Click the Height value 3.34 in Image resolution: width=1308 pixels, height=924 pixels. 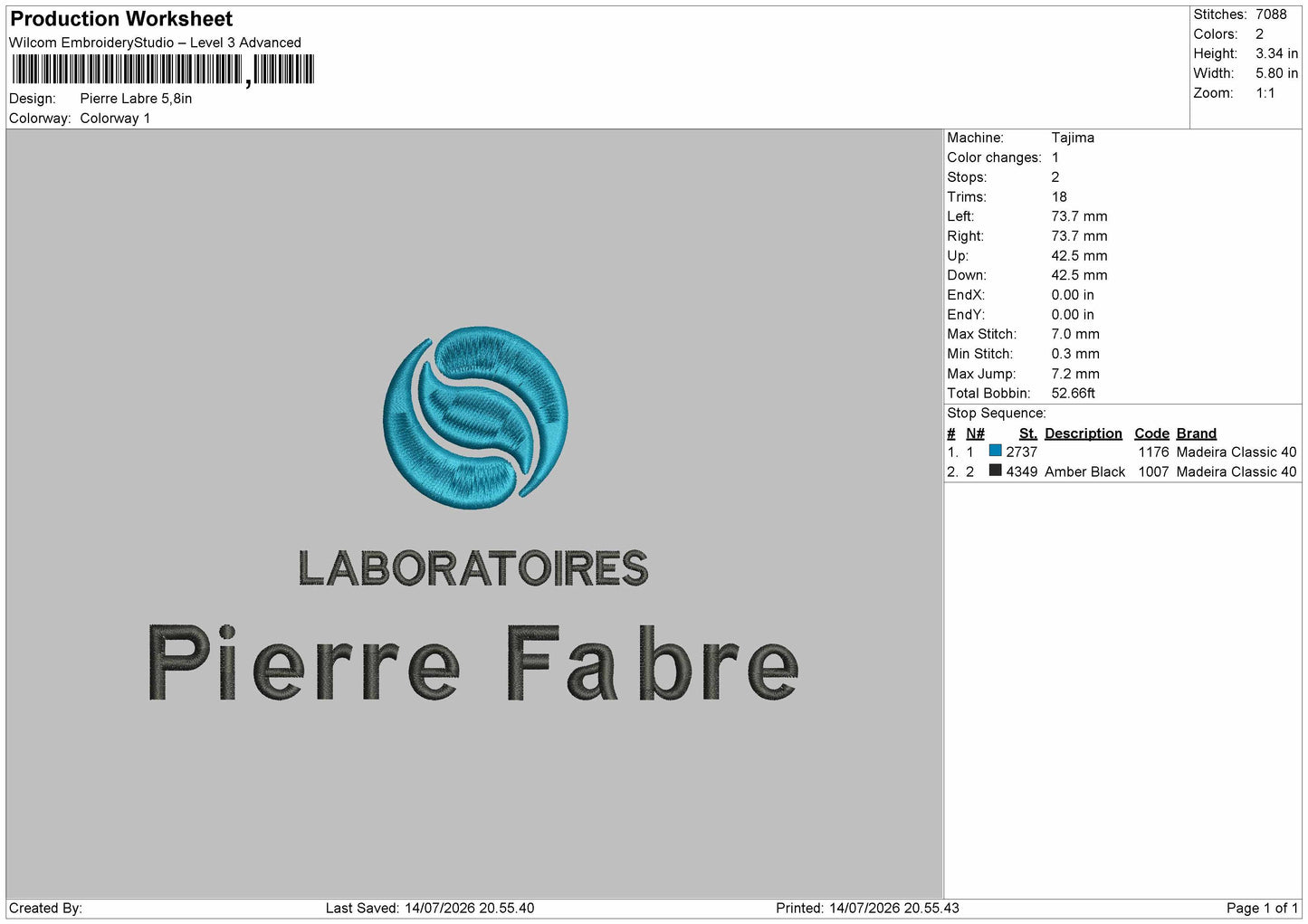(1276, 54)
